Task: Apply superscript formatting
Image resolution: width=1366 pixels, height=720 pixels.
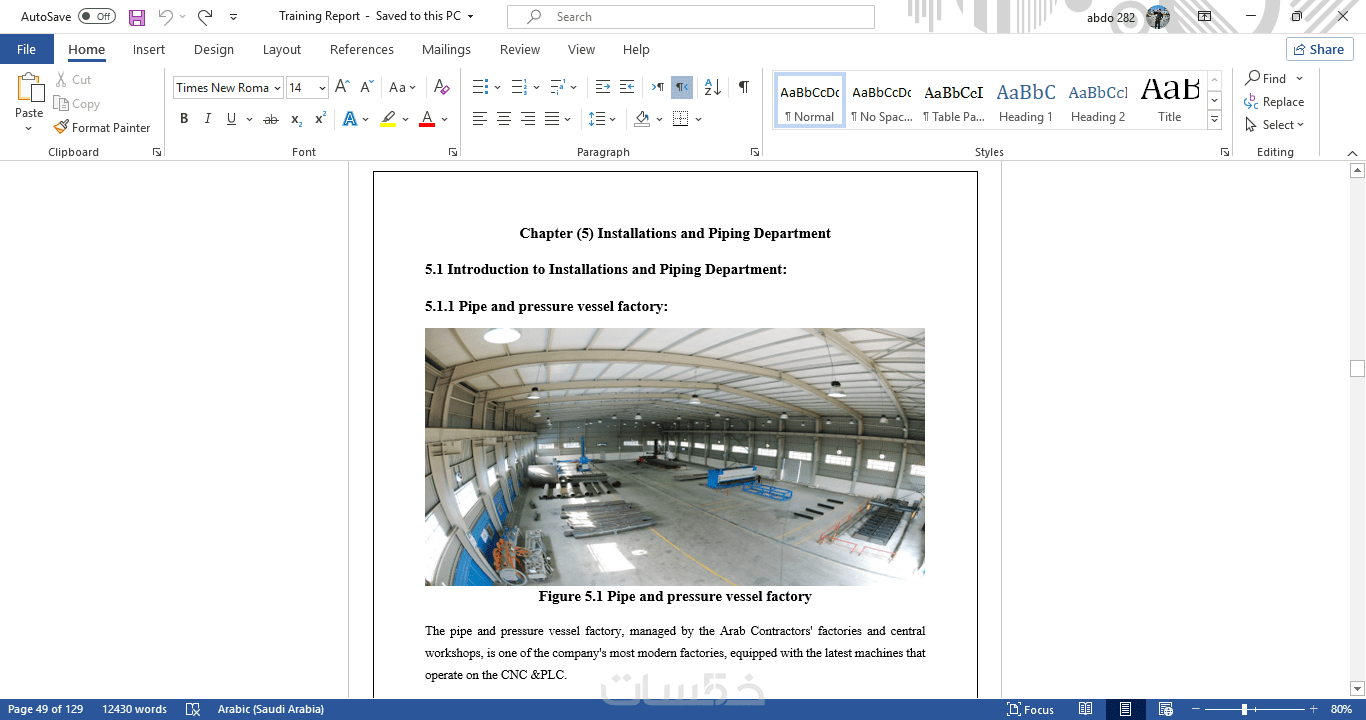Action: pos(320,119)
